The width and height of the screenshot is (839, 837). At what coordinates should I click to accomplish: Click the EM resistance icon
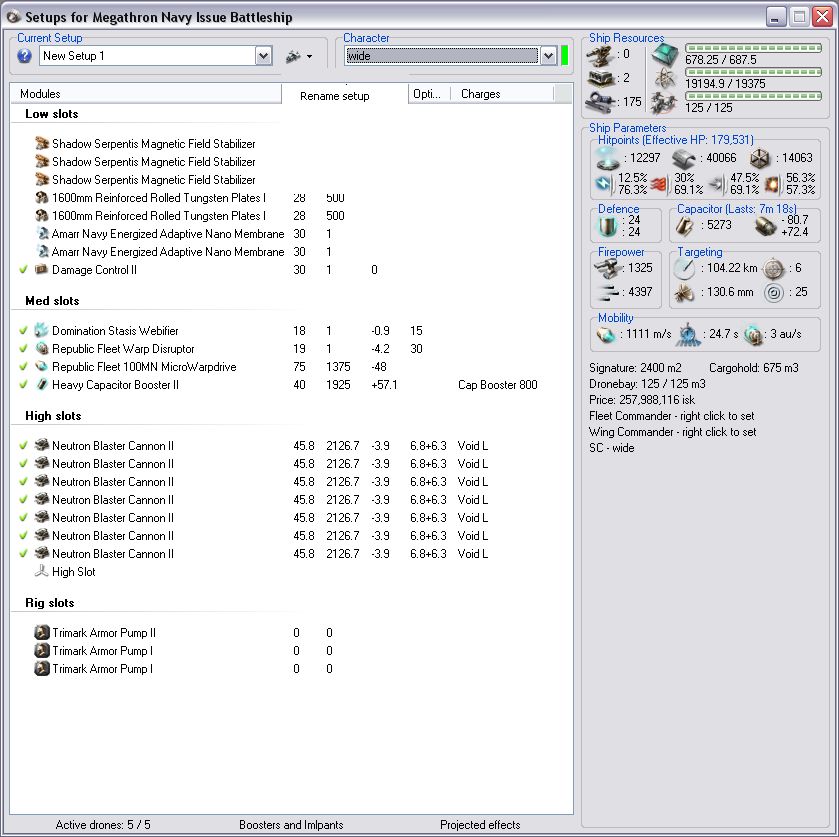coord(604,184)
